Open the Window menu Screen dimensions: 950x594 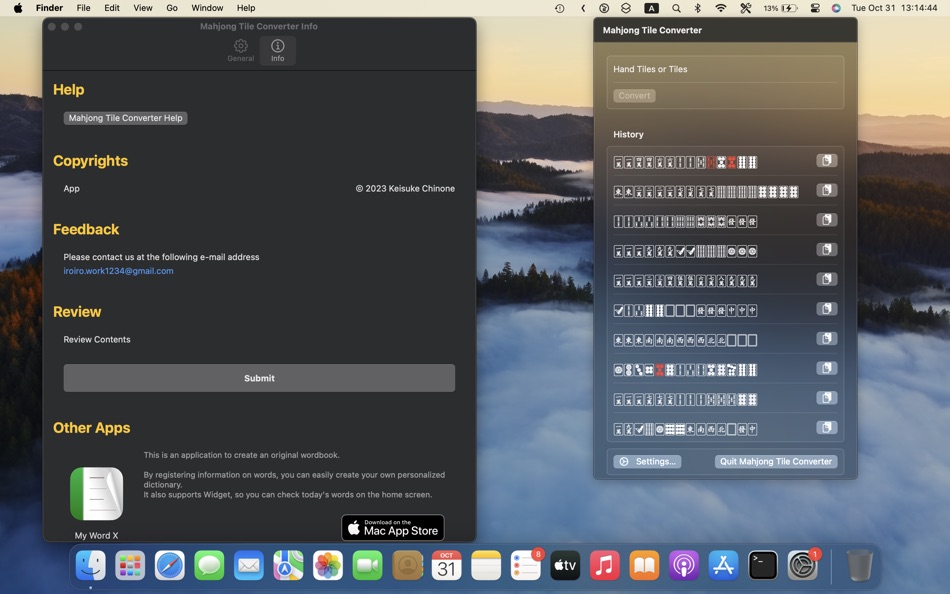click(207, 8)
